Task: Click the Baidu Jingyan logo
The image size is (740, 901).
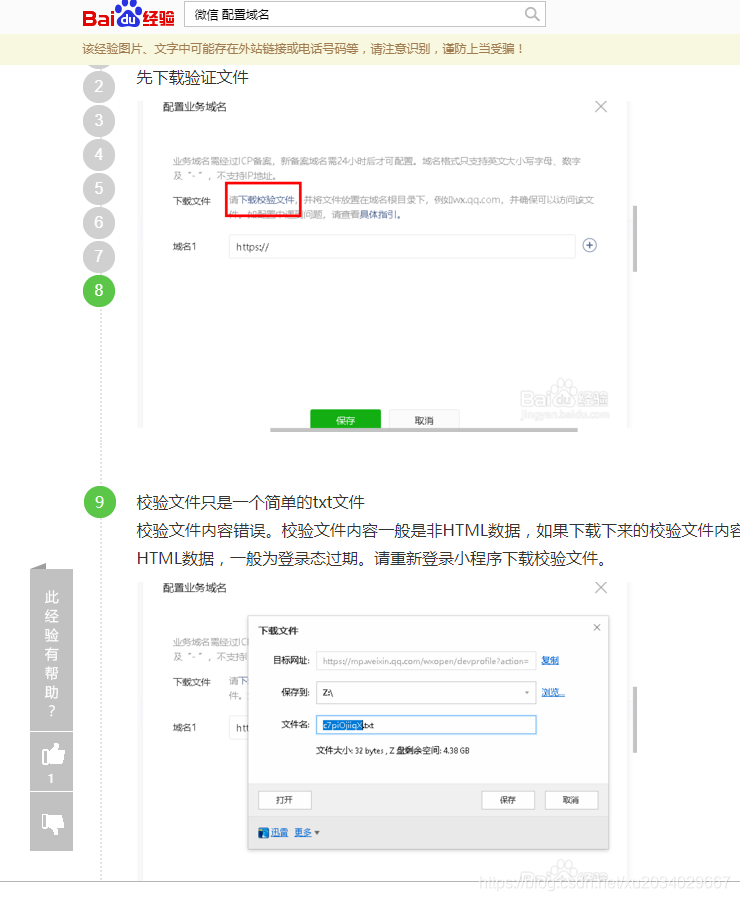Action: pos(128,14)
